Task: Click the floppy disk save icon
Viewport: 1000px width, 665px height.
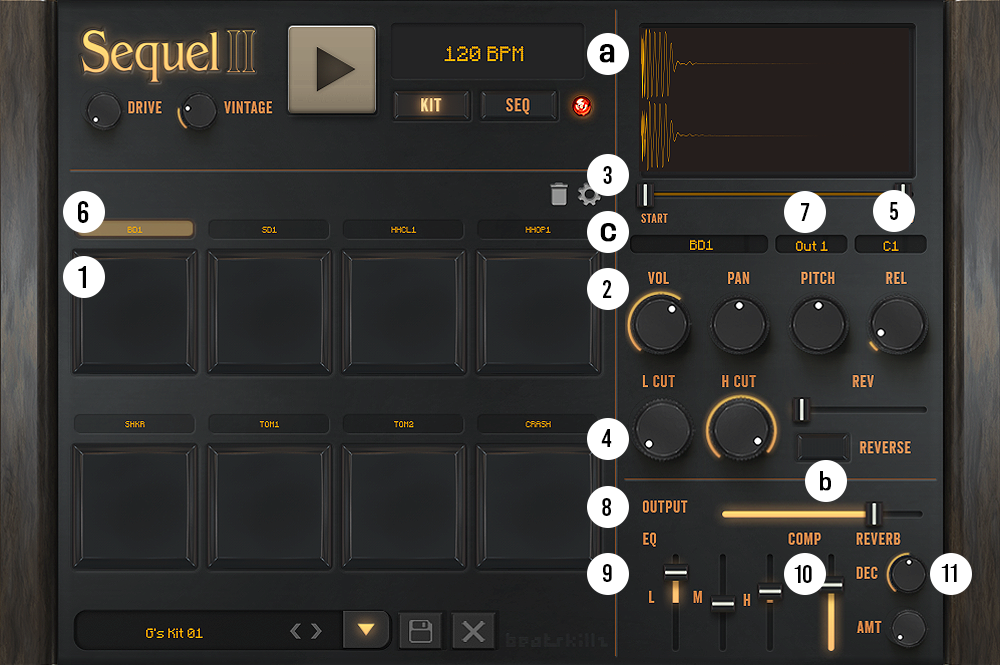Action: click(x=420, y=631)
